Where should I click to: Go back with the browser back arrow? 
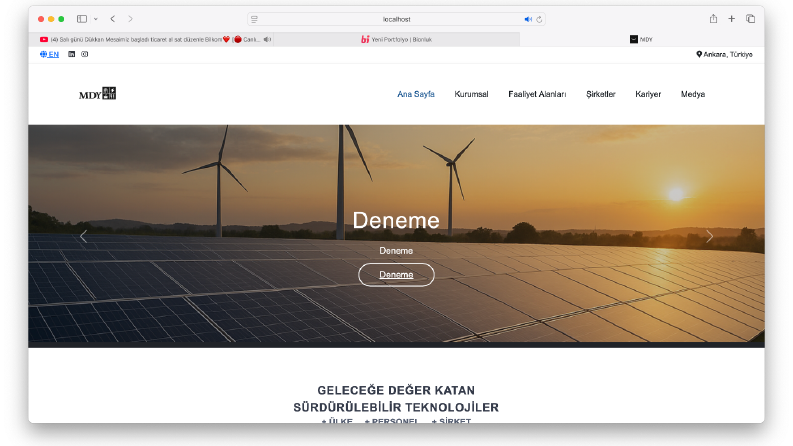[x=113, y=19]
